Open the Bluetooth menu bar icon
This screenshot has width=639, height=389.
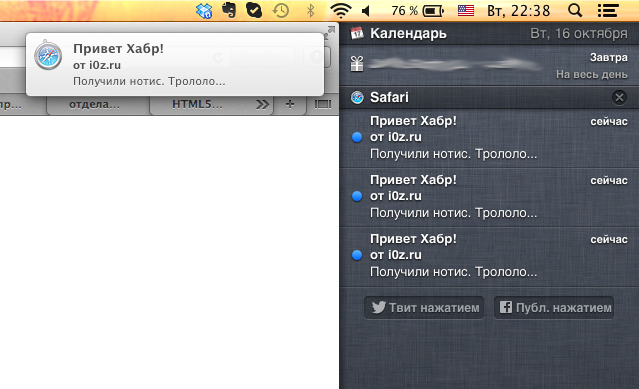click(311, 11)
